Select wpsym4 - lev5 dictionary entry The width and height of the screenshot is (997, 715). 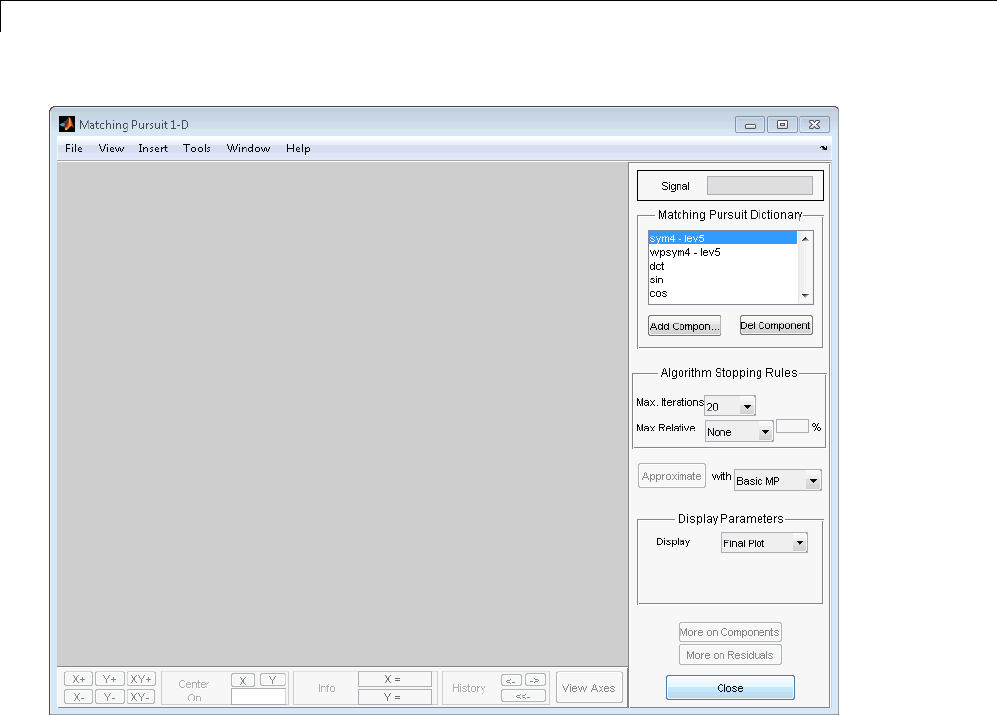coord(722,252)
